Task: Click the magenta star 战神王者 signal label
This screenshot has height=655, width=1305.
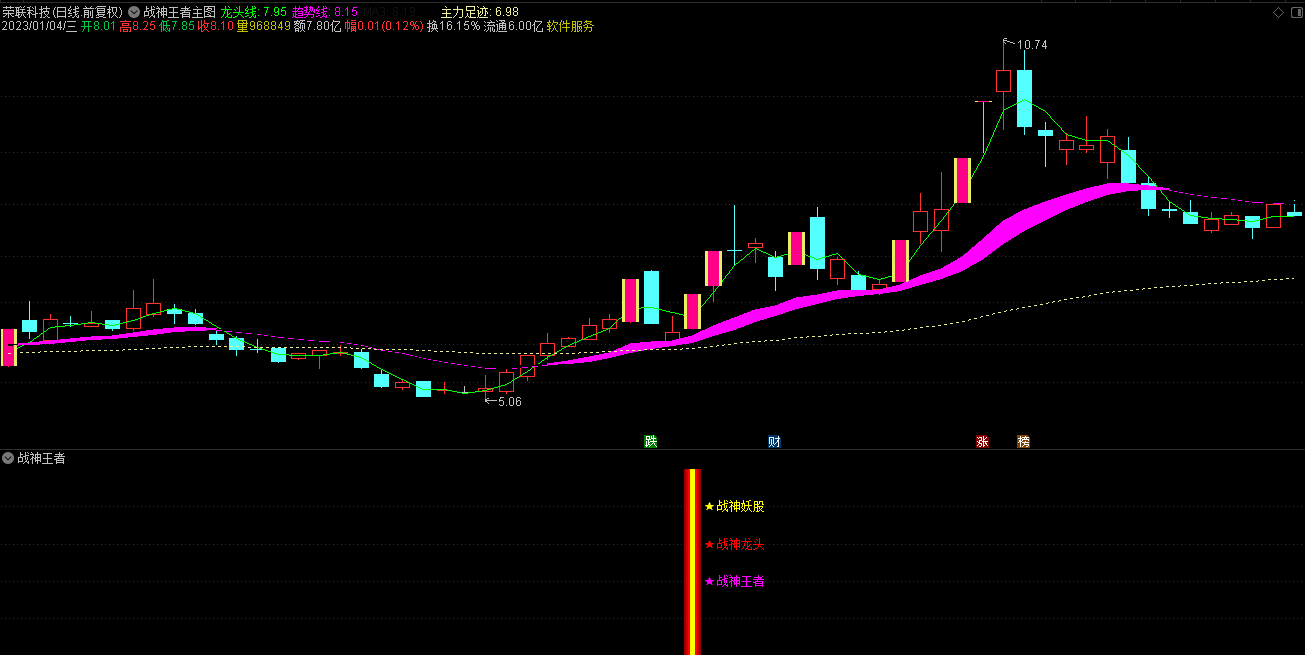Action: (x=735, y=582)
